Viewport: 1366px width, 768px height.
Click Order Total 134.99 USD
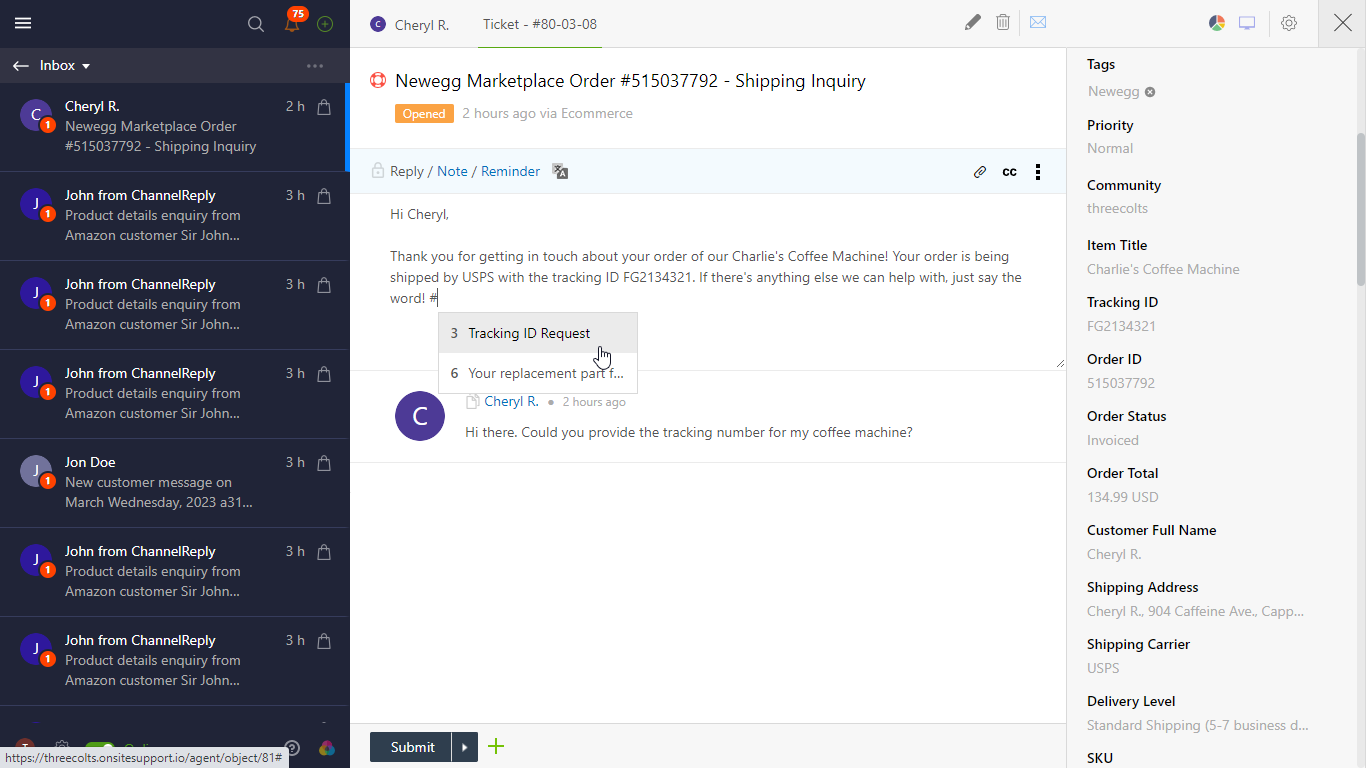(1123, 497)
